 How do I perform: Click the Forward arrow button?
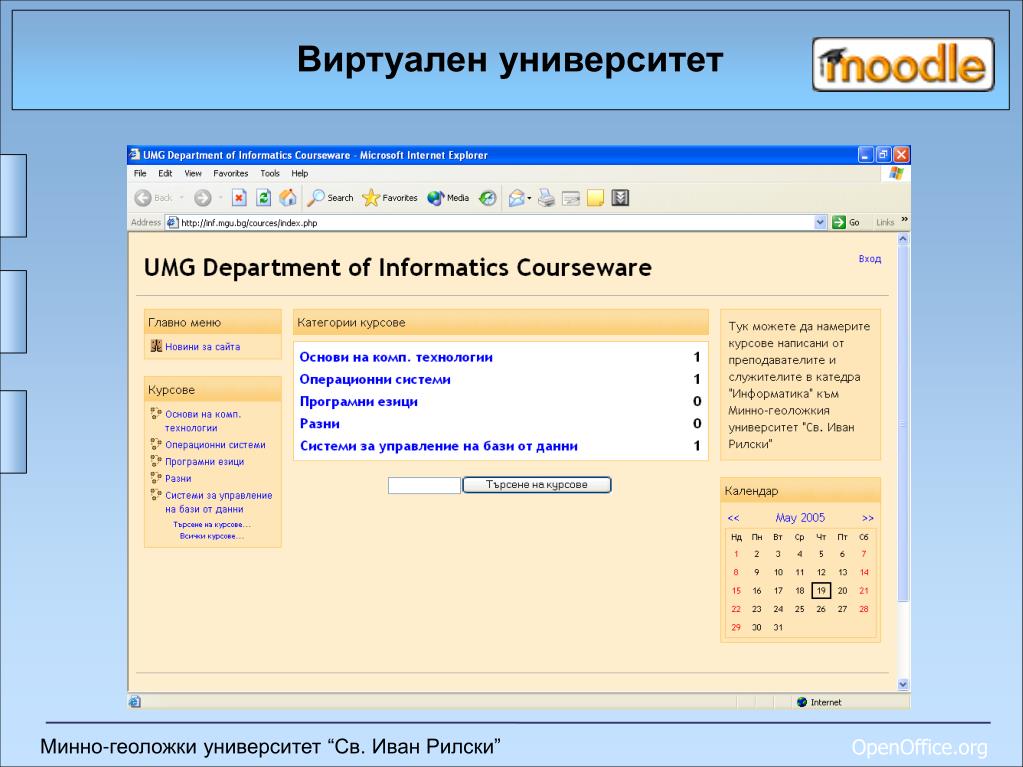[x=202, y=198]
